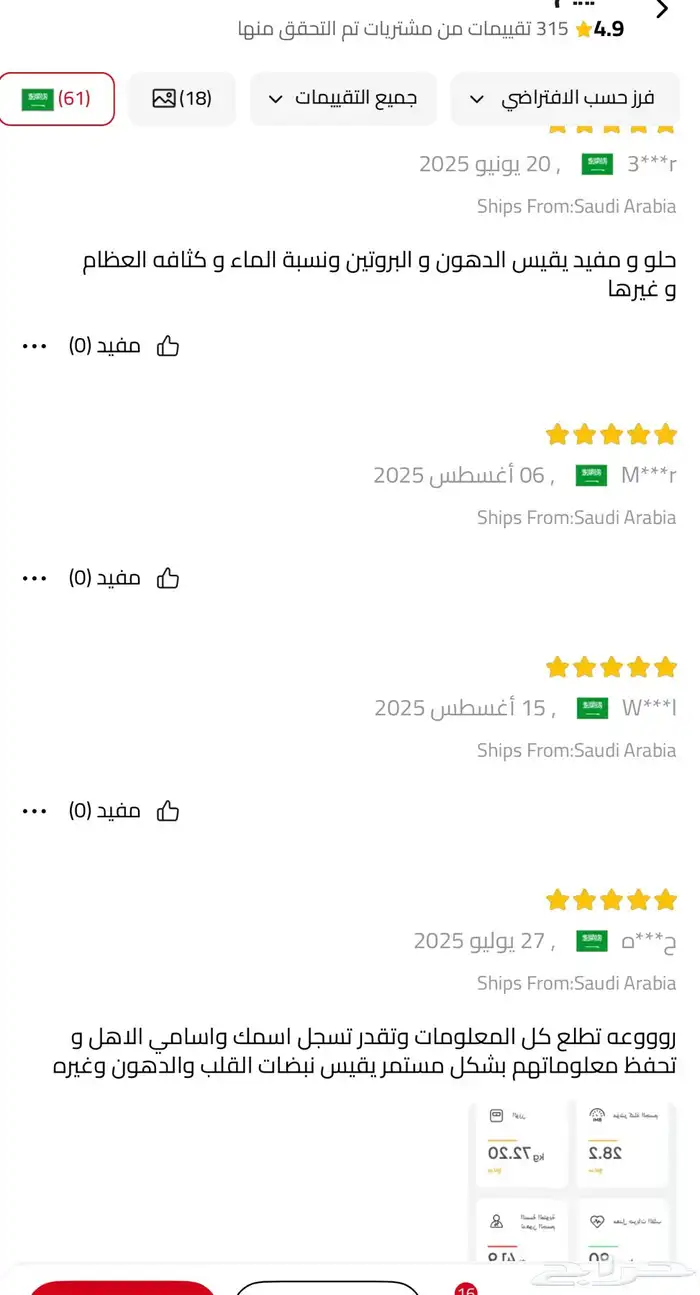Mark the 3***r review as helpful
Image resolution: width=700 pixels, height=1295 pixels.
[166, 346]
